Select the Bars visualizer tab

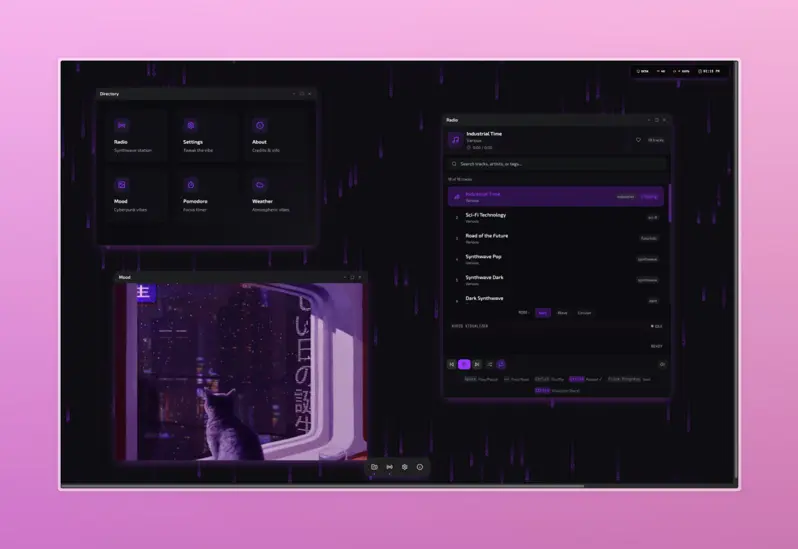543,313
